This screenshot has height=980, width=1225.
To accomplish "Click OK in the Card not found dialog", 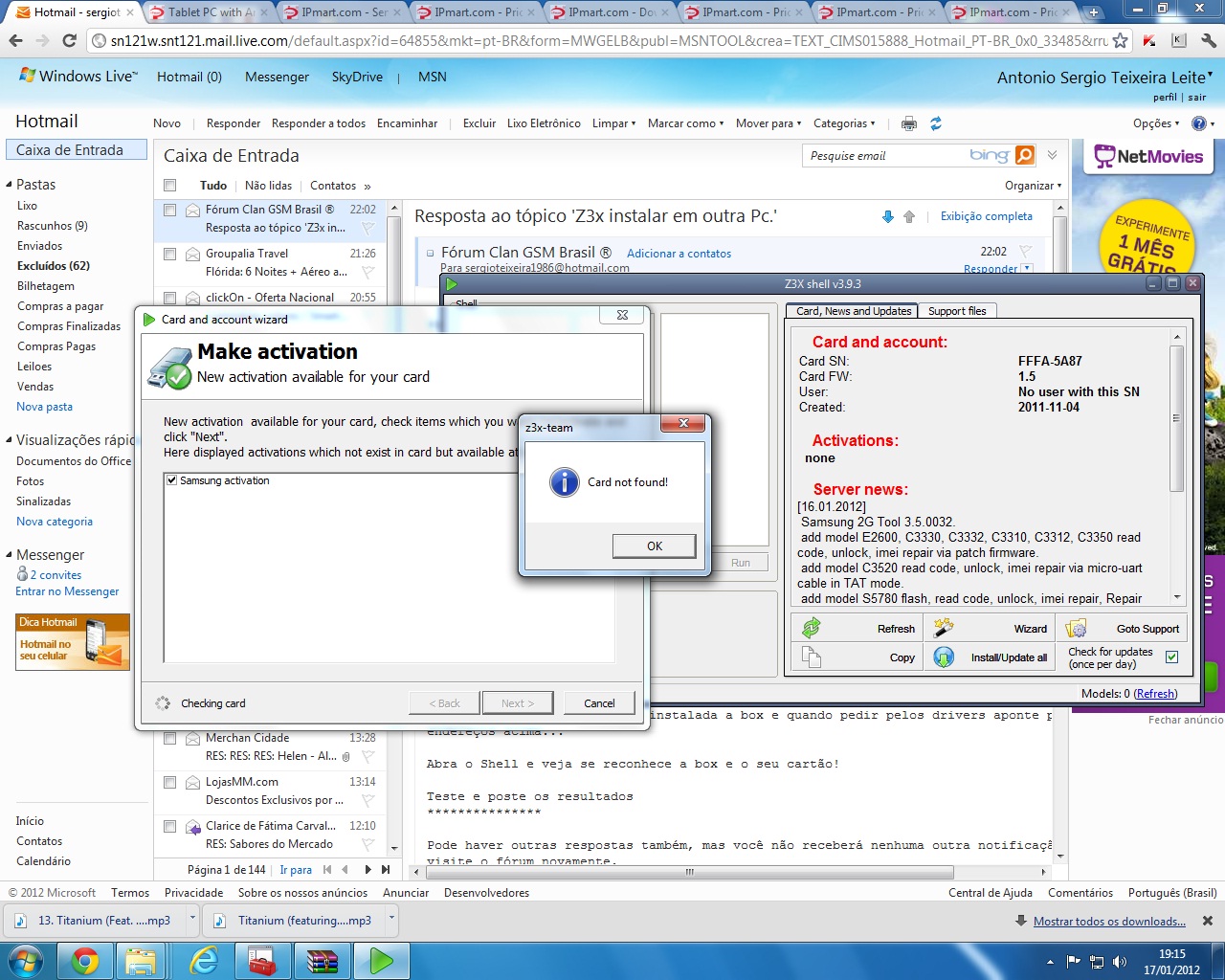I will click(655, 546).
